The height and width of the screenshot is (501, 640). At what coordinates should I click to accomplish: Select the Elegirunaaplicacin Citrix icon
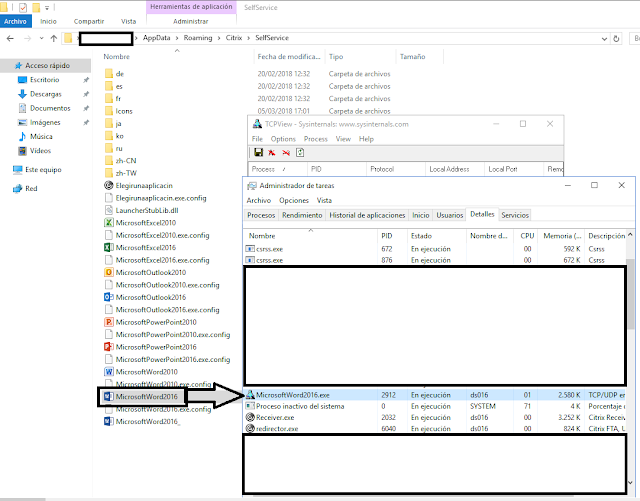[x=109, y=185]
